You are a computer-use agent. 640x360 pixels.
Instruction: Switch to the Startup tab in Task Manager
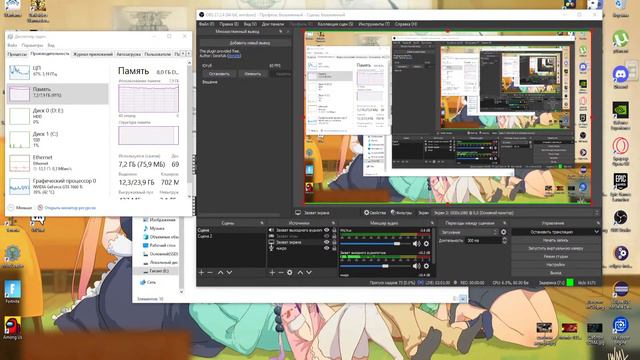pyautogui.click(x=128, y=54)
